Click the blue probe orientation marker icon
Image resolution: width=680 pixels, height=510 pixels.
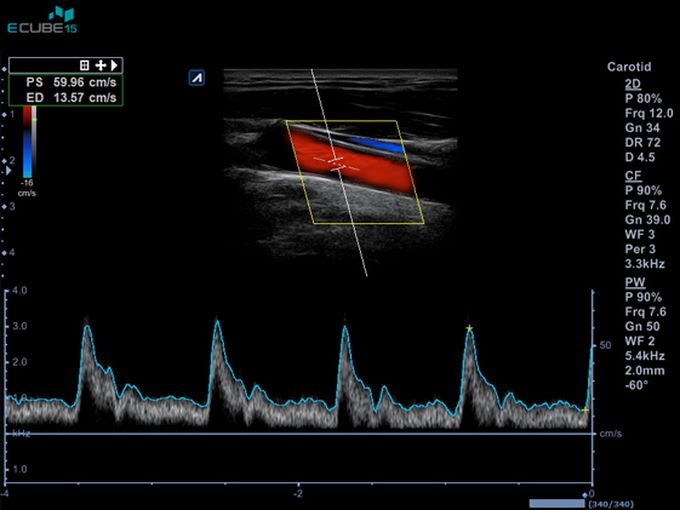[x=197, y=77]
